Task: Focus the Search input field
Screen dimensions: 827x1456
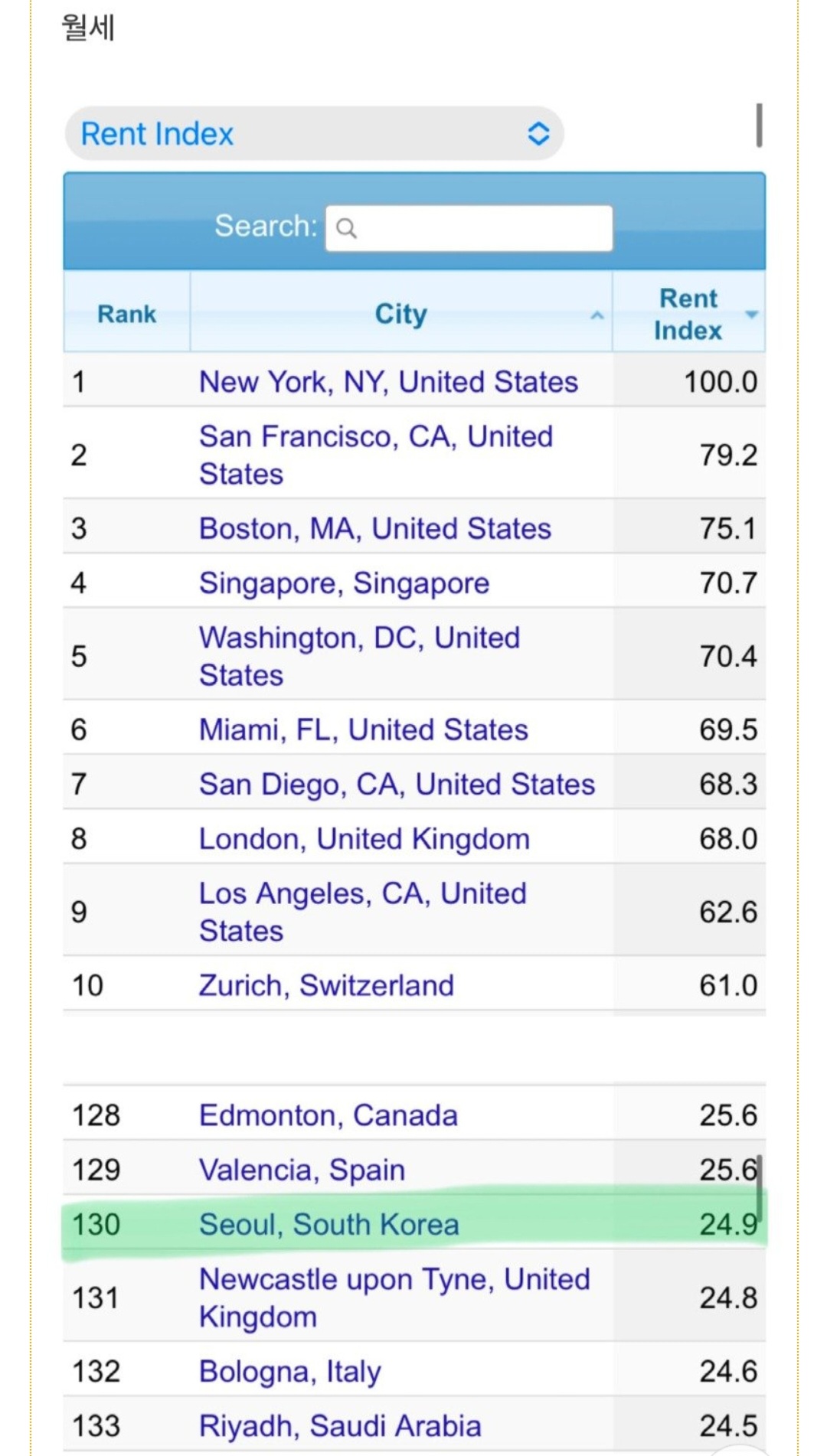Action: tap(469, 228)
